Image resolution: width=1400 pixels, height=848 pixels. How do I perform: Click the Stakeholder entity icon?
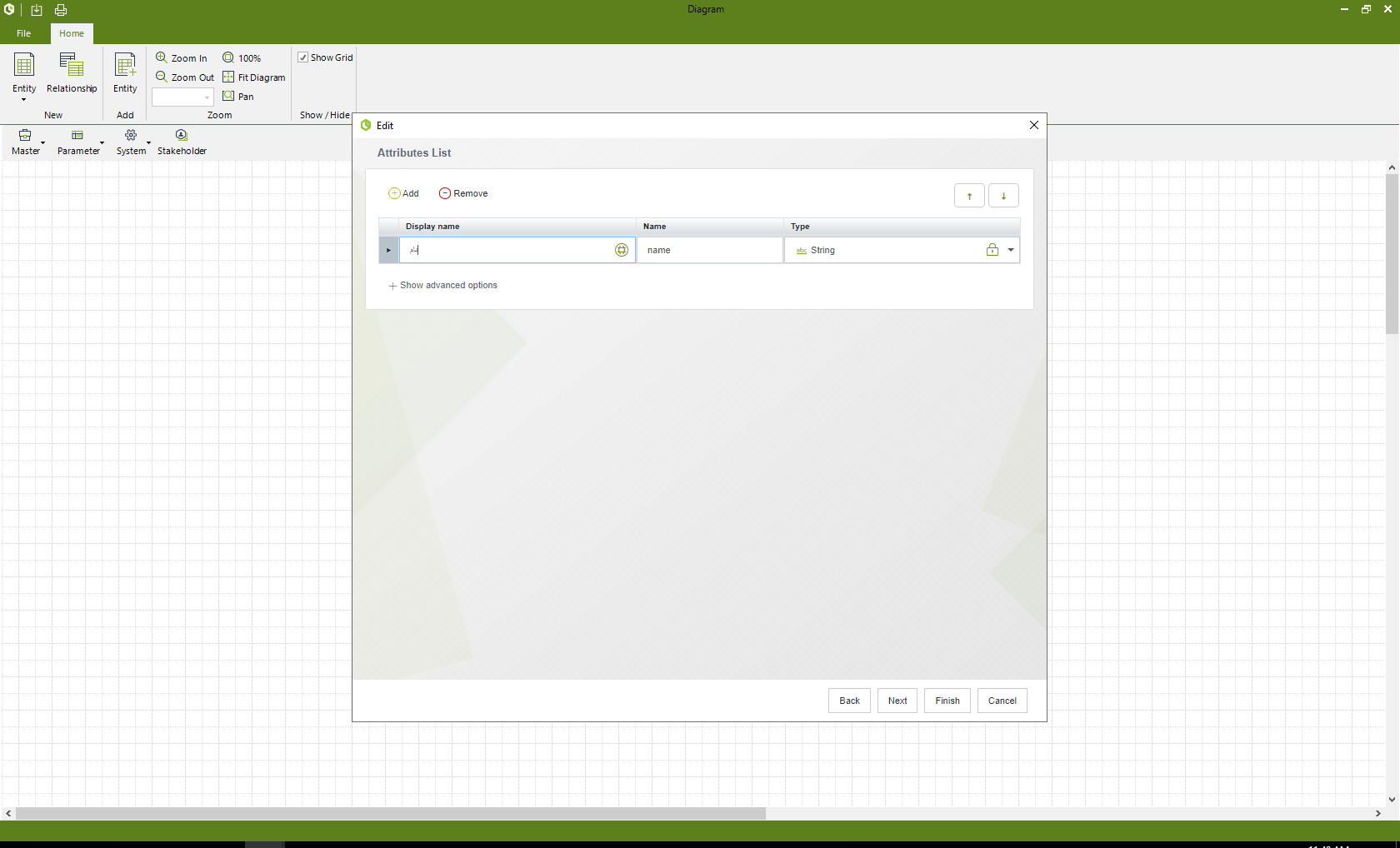[x=182, y=135]
